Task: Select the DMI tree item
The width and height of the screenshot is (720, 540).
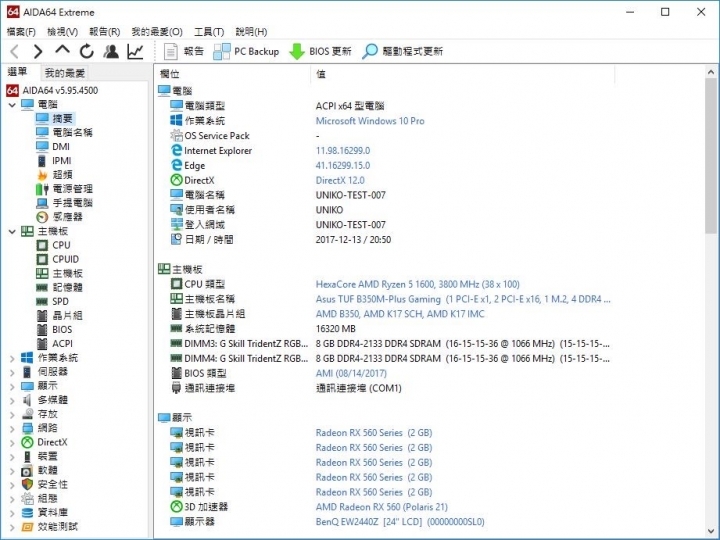Action: 53,146
